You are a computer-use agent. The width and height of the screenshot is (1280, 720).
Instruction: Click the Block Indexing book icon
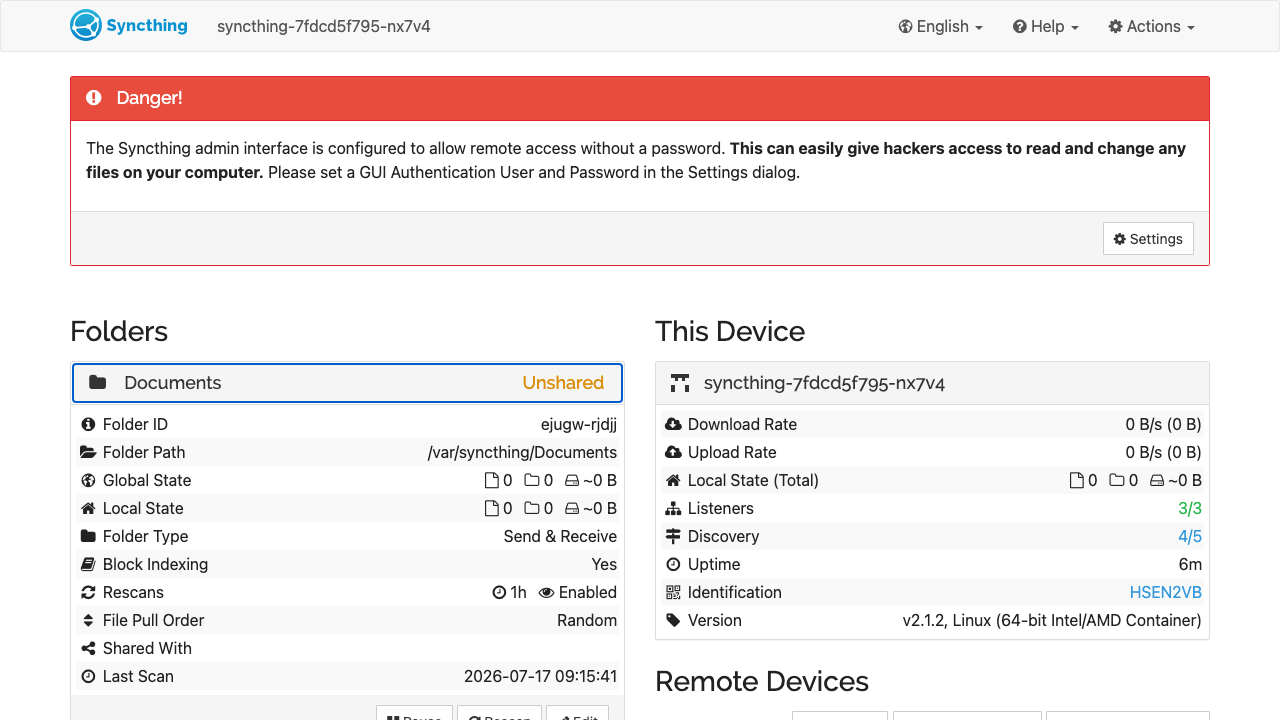point(88,564)
